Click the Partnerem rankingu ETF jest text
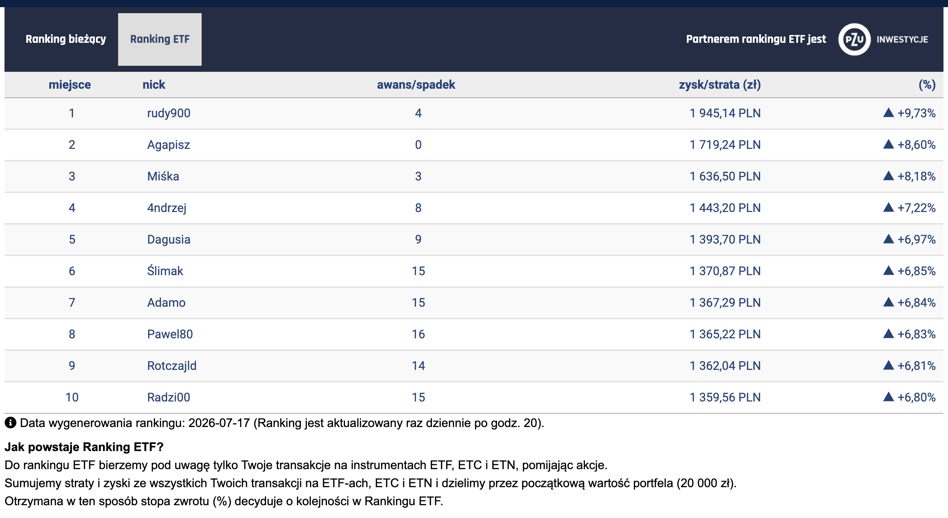Screen dimensions: 948x518 [756, 39]
